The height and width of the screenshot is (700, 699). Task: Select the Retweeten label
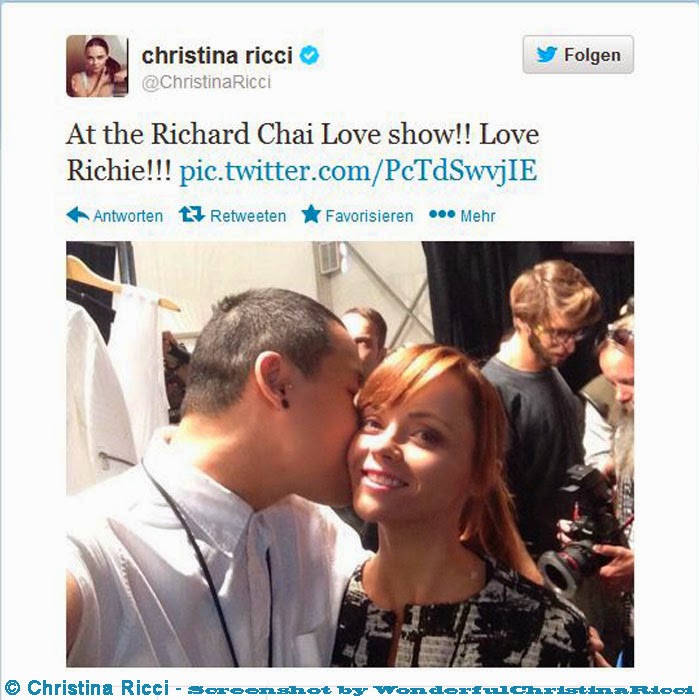point(248,216)
